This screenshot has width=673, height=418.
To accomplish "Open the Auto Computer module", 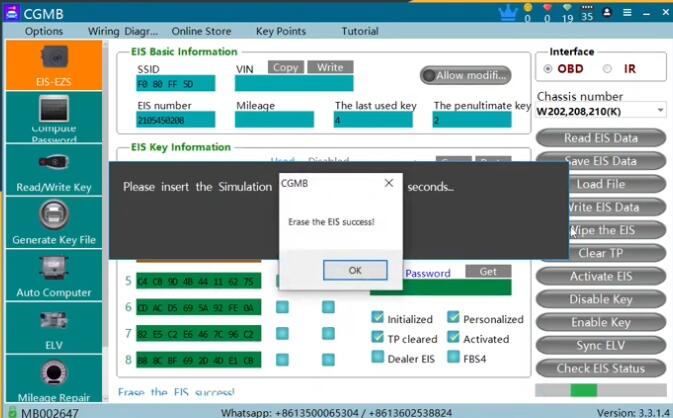I will (x=52, y=275).
